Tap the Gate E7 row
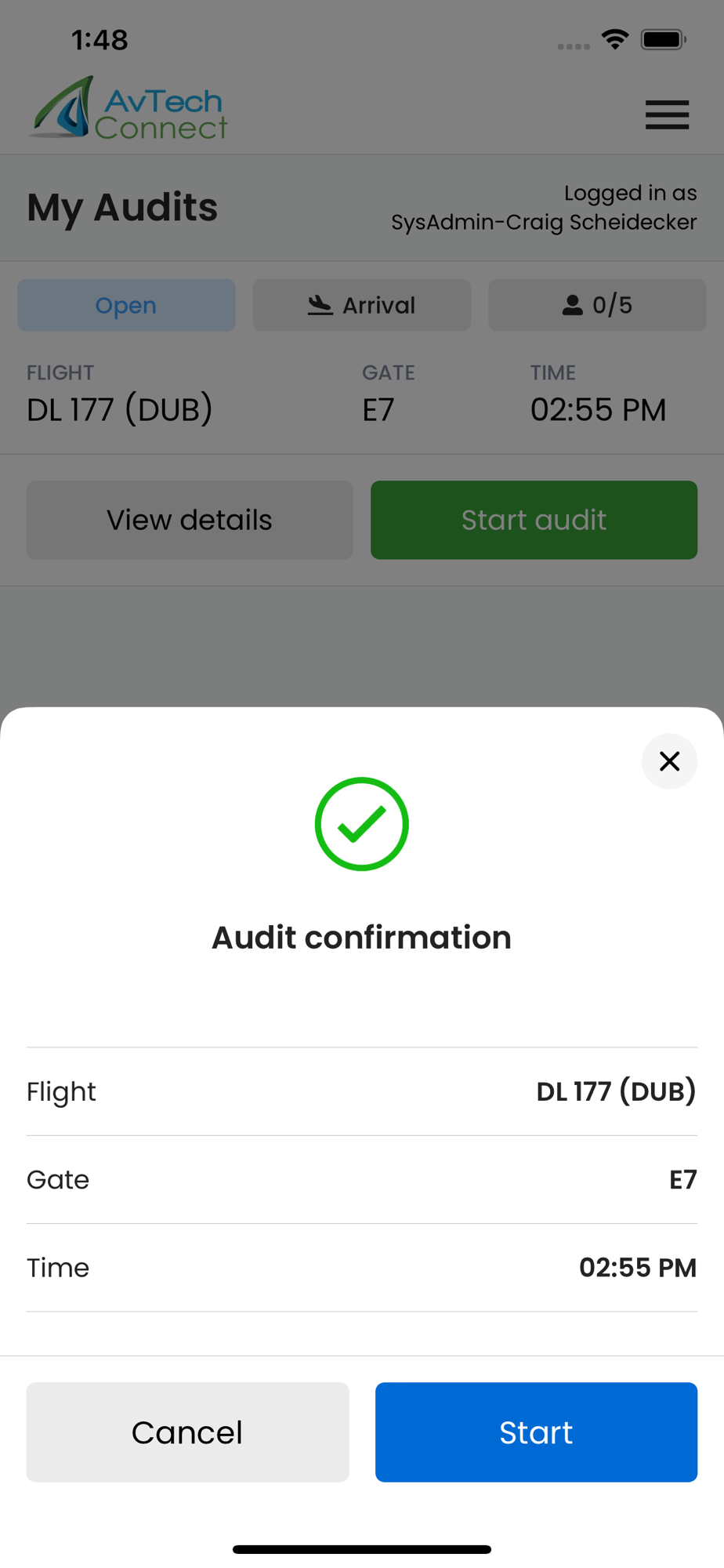The height and width of the screenshot is (1568, 724). point(361,1179)
